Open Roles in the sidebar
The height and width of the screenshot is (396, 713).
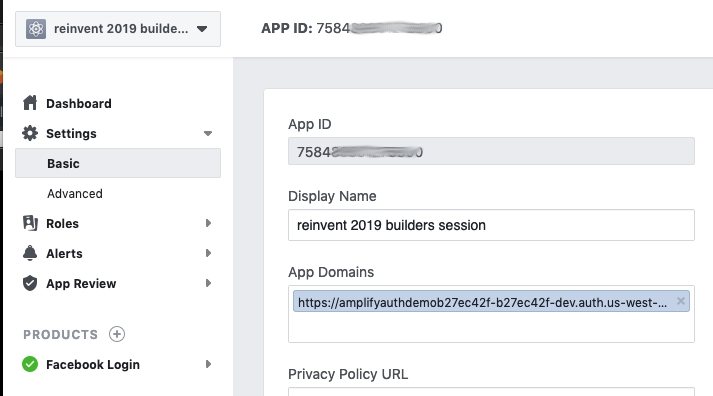62,224
